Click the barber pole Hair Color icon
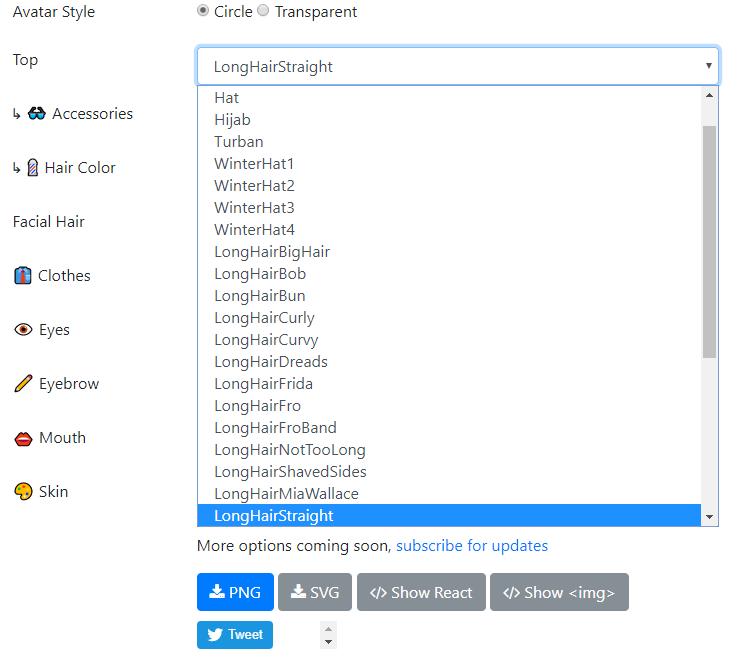 (33, 168)
